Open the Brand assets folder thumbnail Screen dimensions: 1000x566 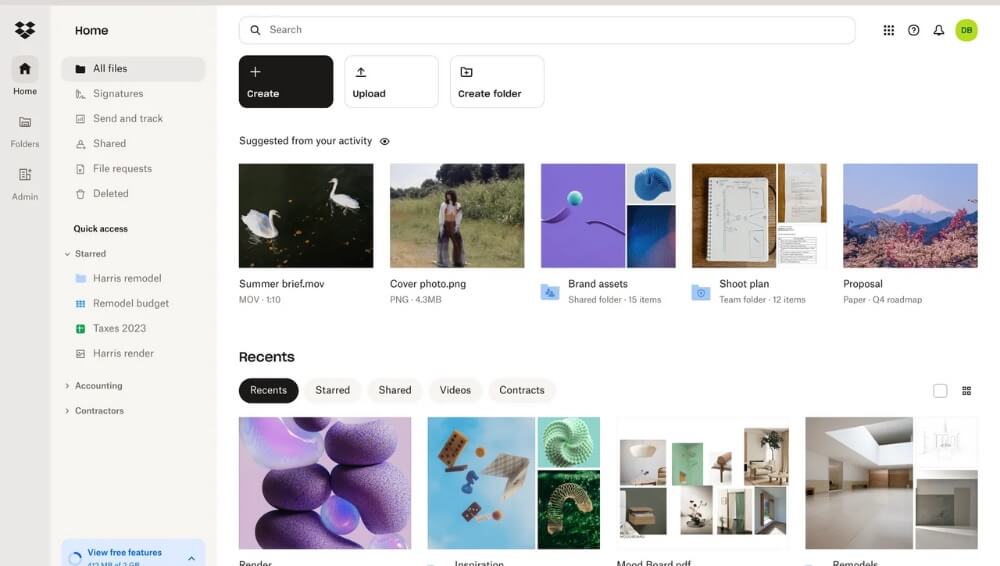point(608,216)
